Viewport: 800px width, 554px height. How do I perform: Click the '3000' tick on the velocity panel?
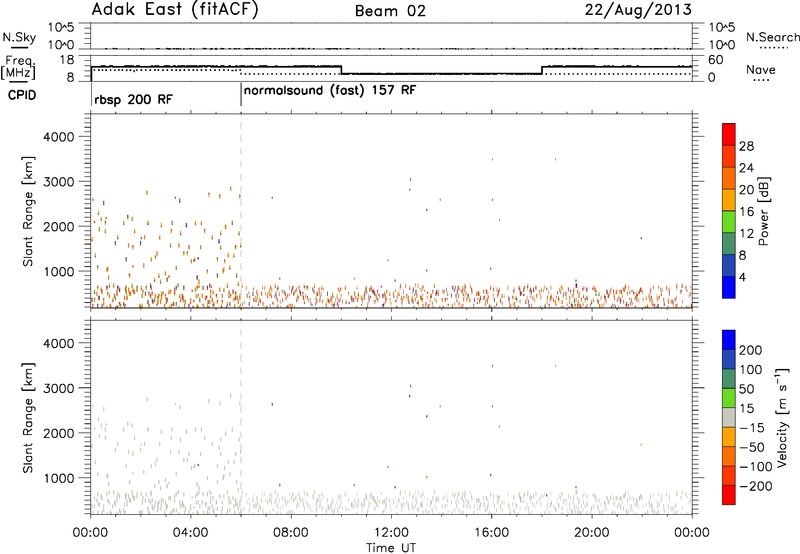point(58,388)
